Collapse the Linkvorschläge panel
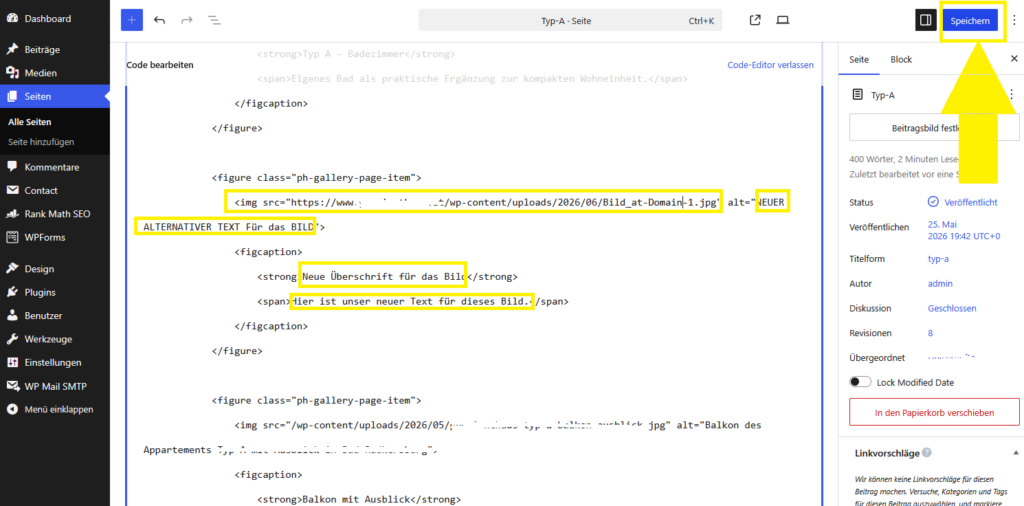The height and width of the screenshot is (506, 1024). pos(1016,452)
